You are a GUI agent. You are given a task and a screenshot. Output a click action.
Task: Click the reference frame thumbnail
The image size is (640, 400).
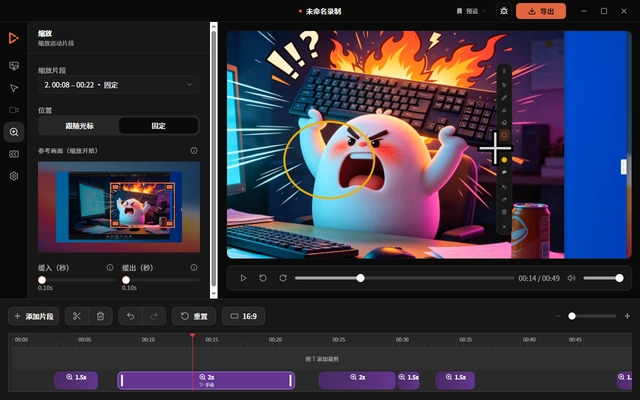[119, 207]
